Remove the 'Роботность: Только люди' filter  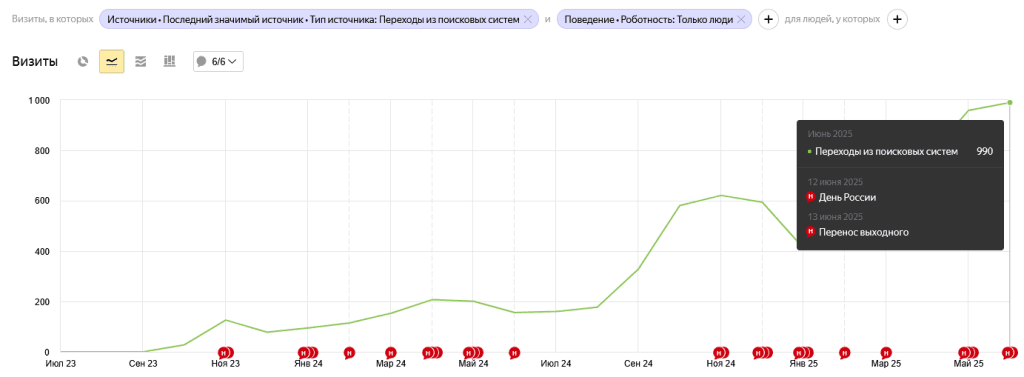coord(741,20)
